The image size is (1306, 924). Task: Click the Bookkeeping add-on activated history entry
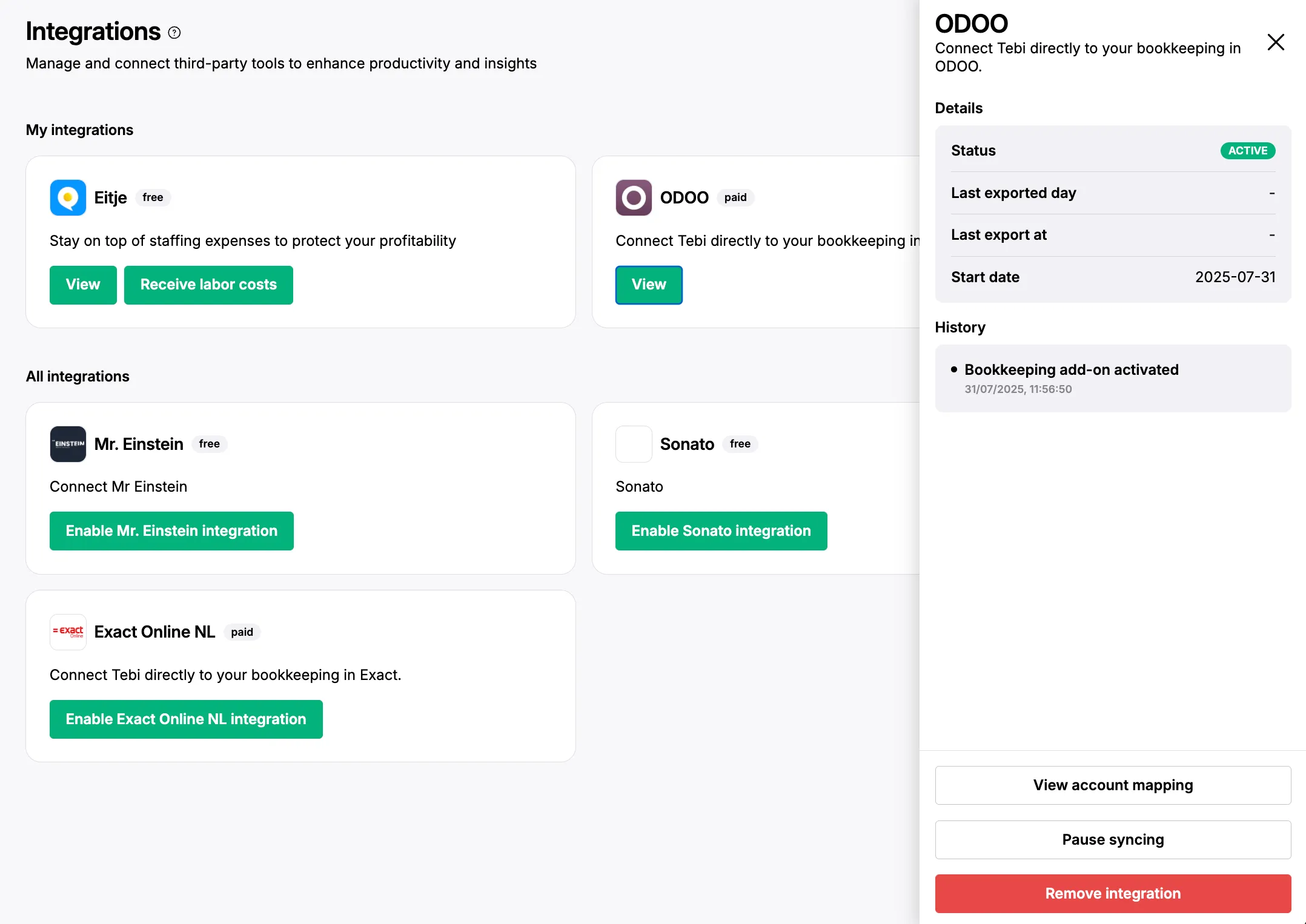pyautogui.click(x=1071, y=370)
